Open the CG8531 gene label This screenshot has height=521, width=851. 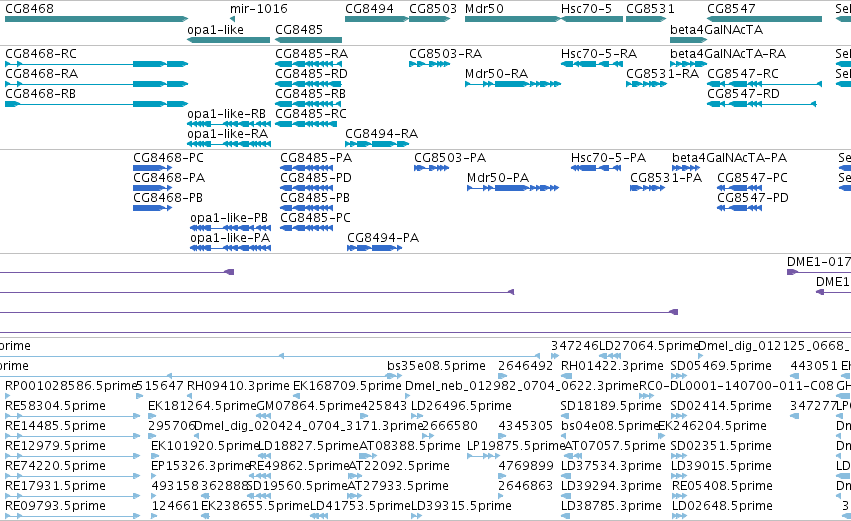click(x=650, y=9)
